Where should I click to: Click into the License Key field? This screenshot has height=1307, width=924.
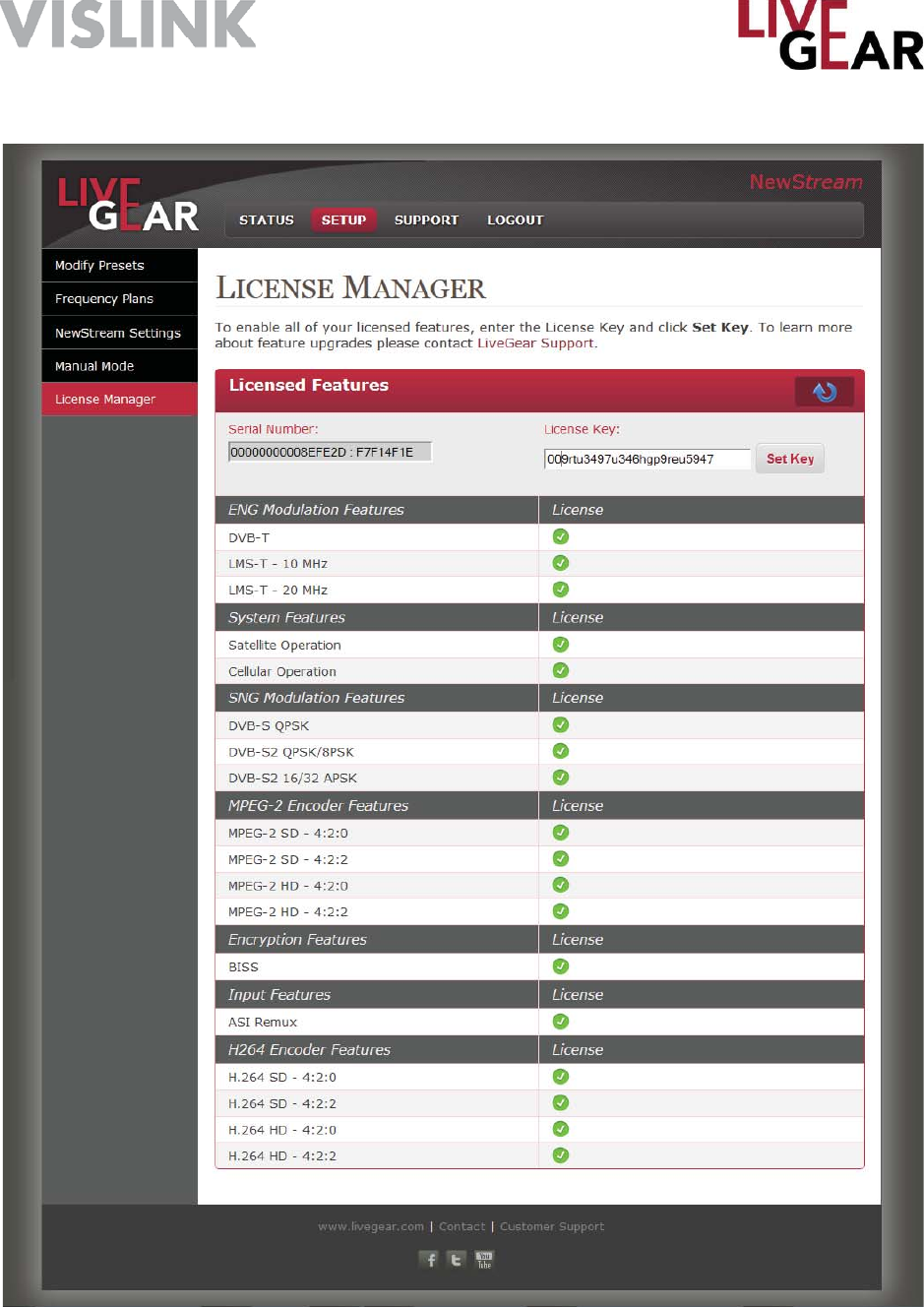(647, 459)
